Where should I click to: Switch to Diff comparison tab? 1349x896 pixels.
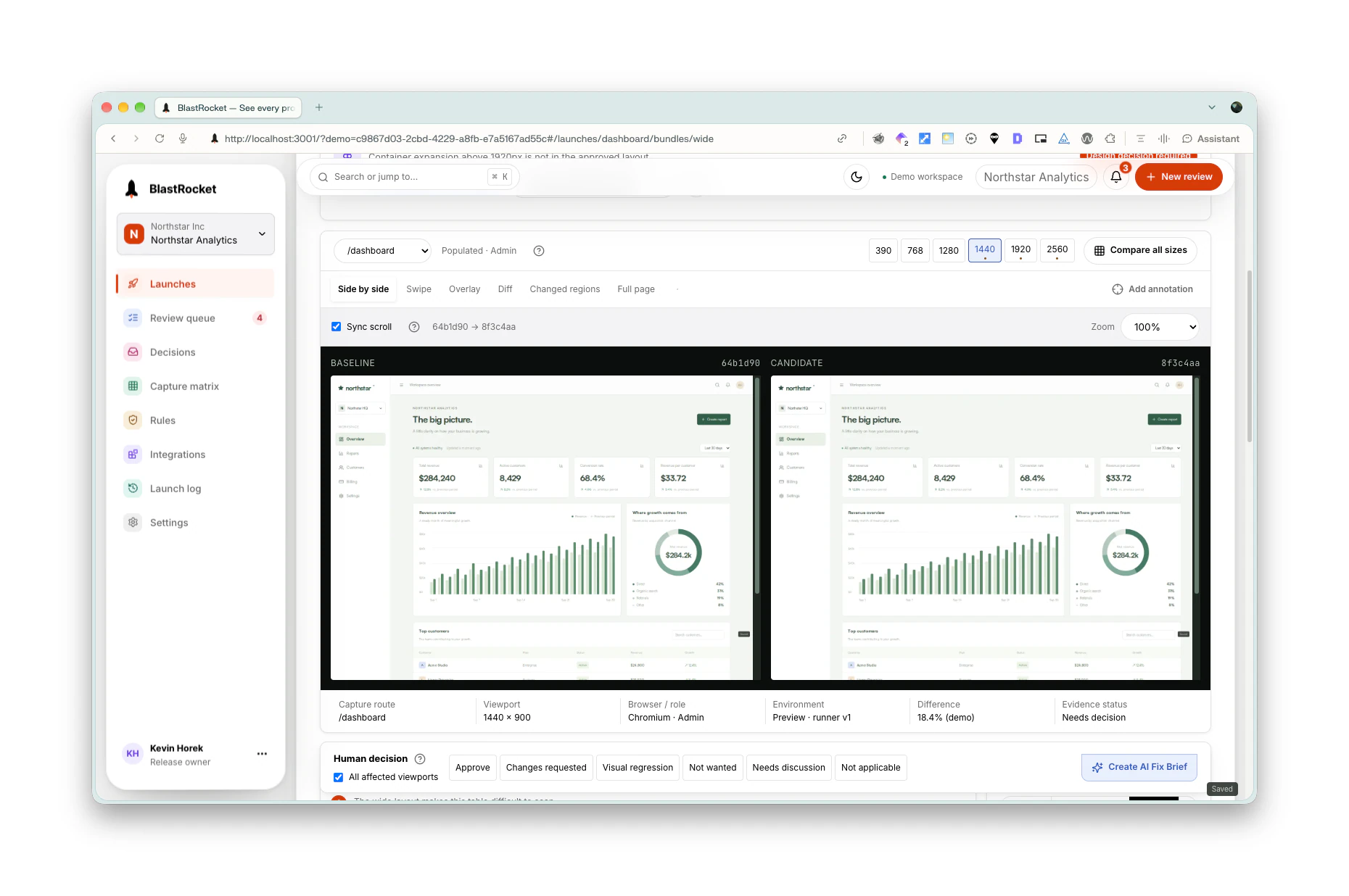pyautogui.click(x=505, y=289)
